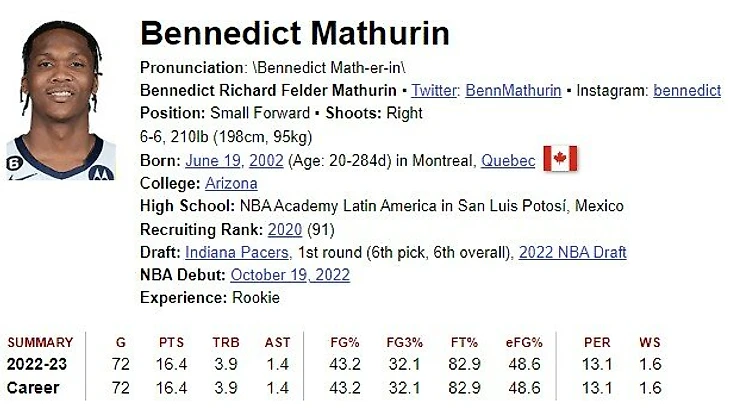Image resolution: width=730 pixels, height=412 pixels.
Task: Click the October 19, 2022 debut link
Action: [290, 275]
